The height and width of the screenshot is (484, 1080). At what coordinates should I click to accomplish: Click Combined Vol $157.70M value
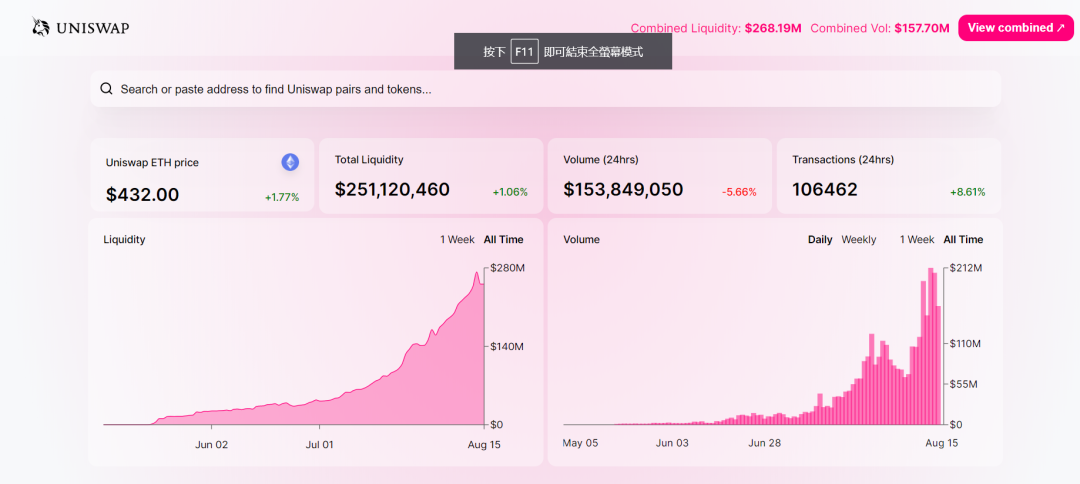(x=922, y=28)
